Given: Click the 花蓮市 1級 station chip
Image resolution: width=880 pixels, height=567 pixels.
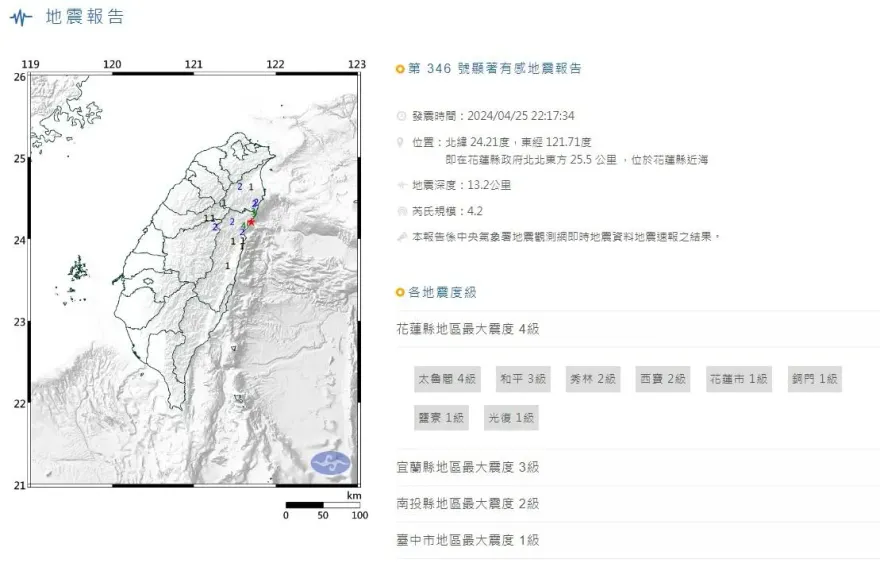Looking at the screenshot, I should (x=739, y=379).
